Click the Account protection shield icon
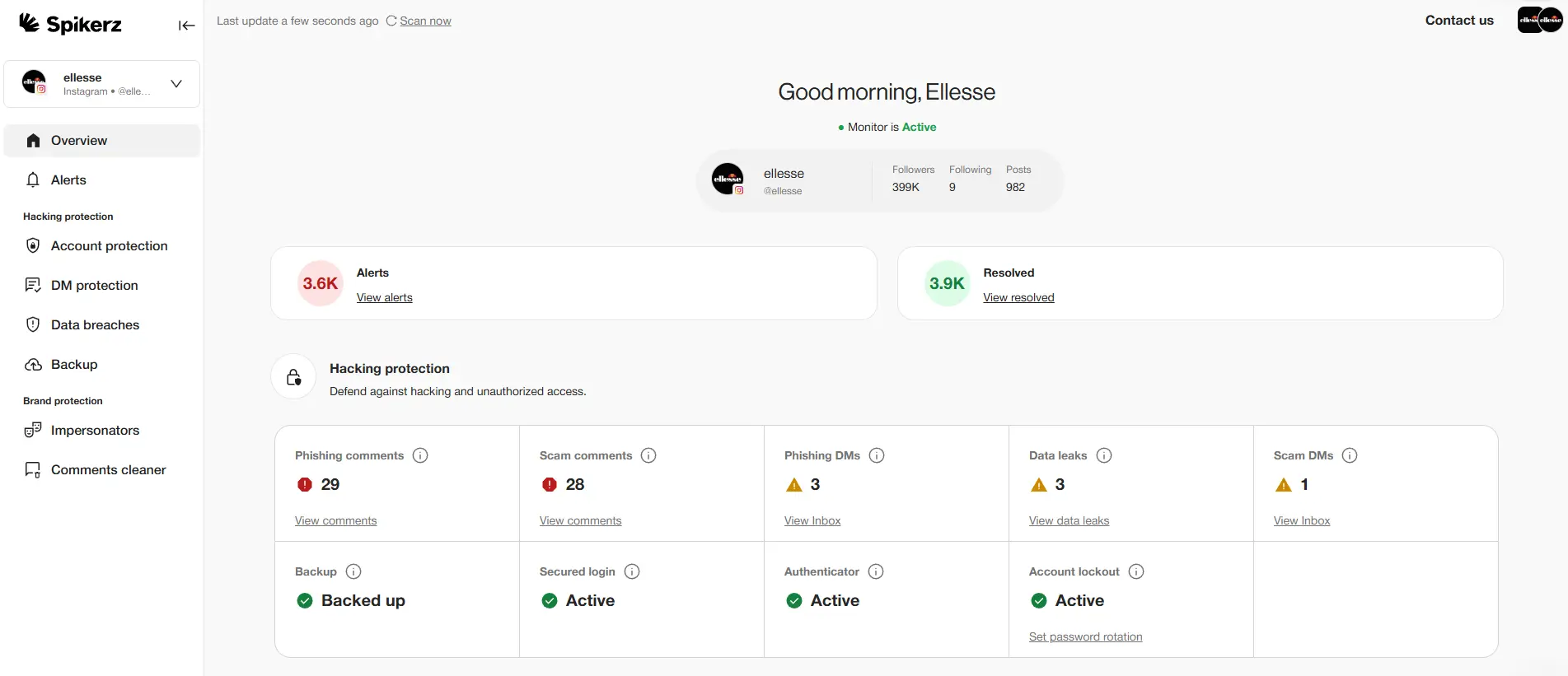This screenshot has width=1568, height=676. coord(33,245)
